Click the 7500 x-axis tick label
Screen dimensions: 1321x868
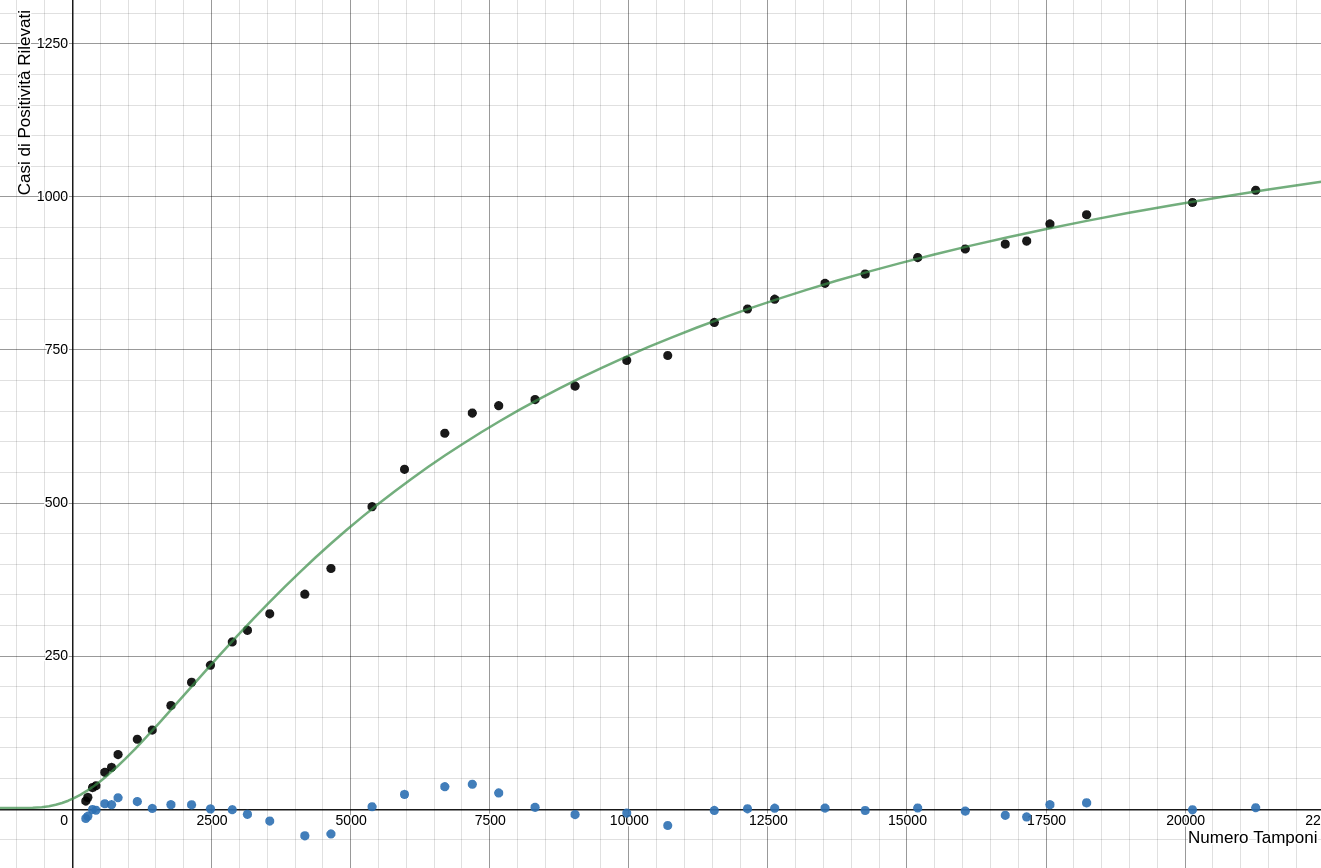point(489,820)
